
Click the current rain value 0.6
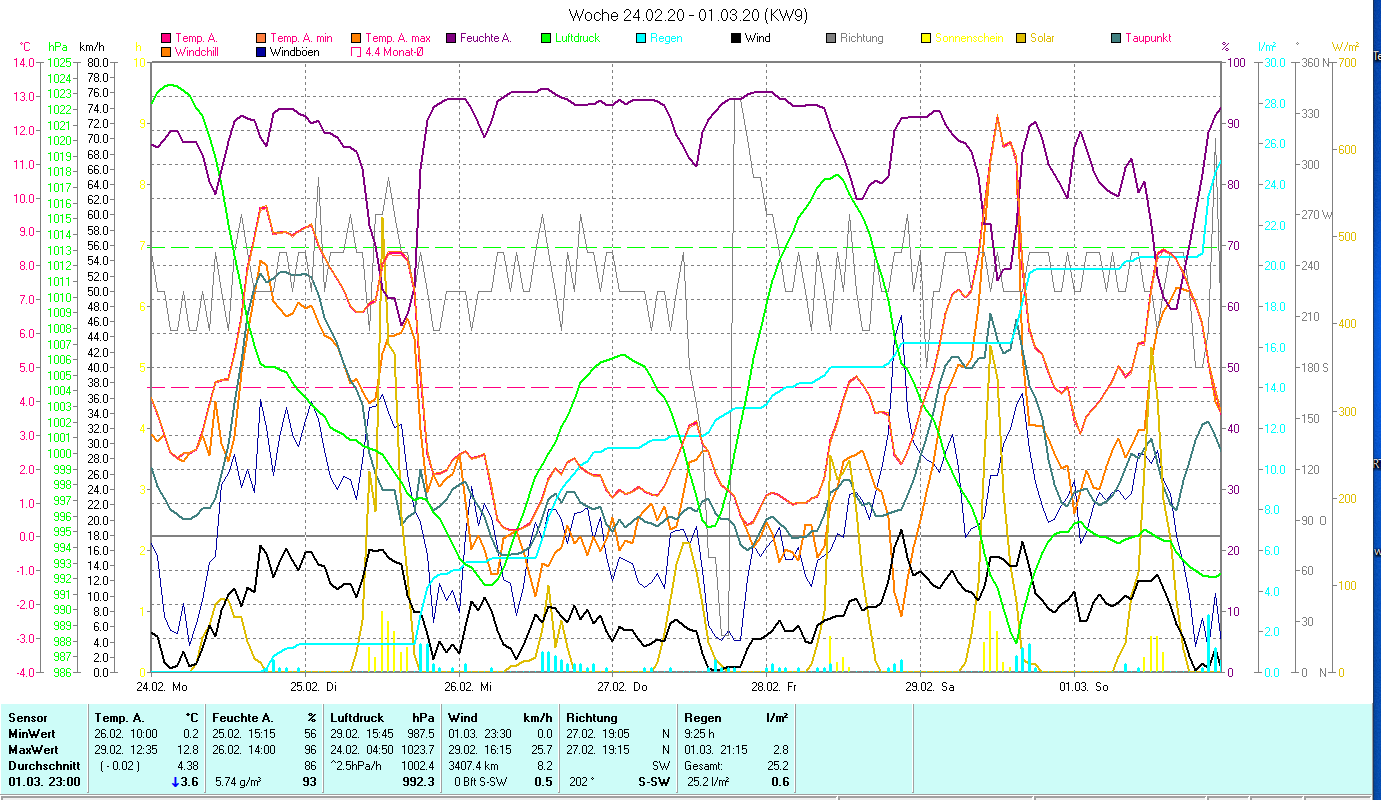(x=780, y=782)
